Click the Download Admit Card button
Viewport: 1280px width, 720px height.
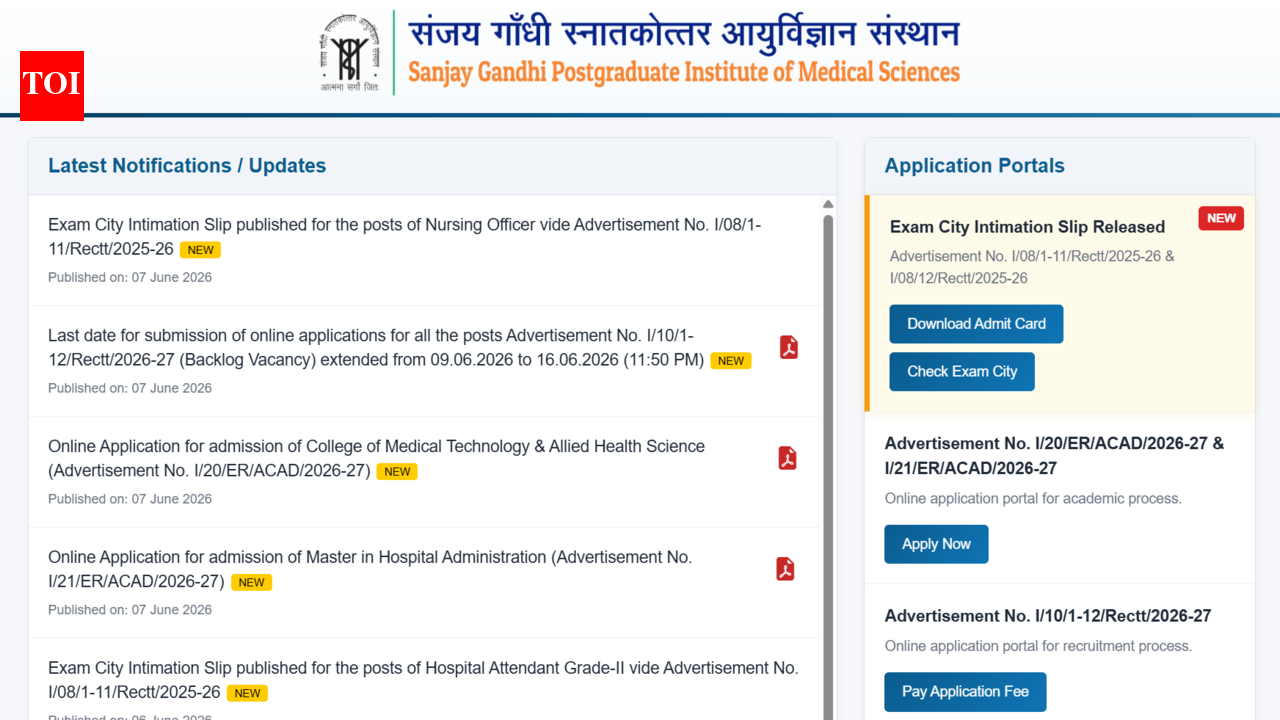(x=976, y=324)
